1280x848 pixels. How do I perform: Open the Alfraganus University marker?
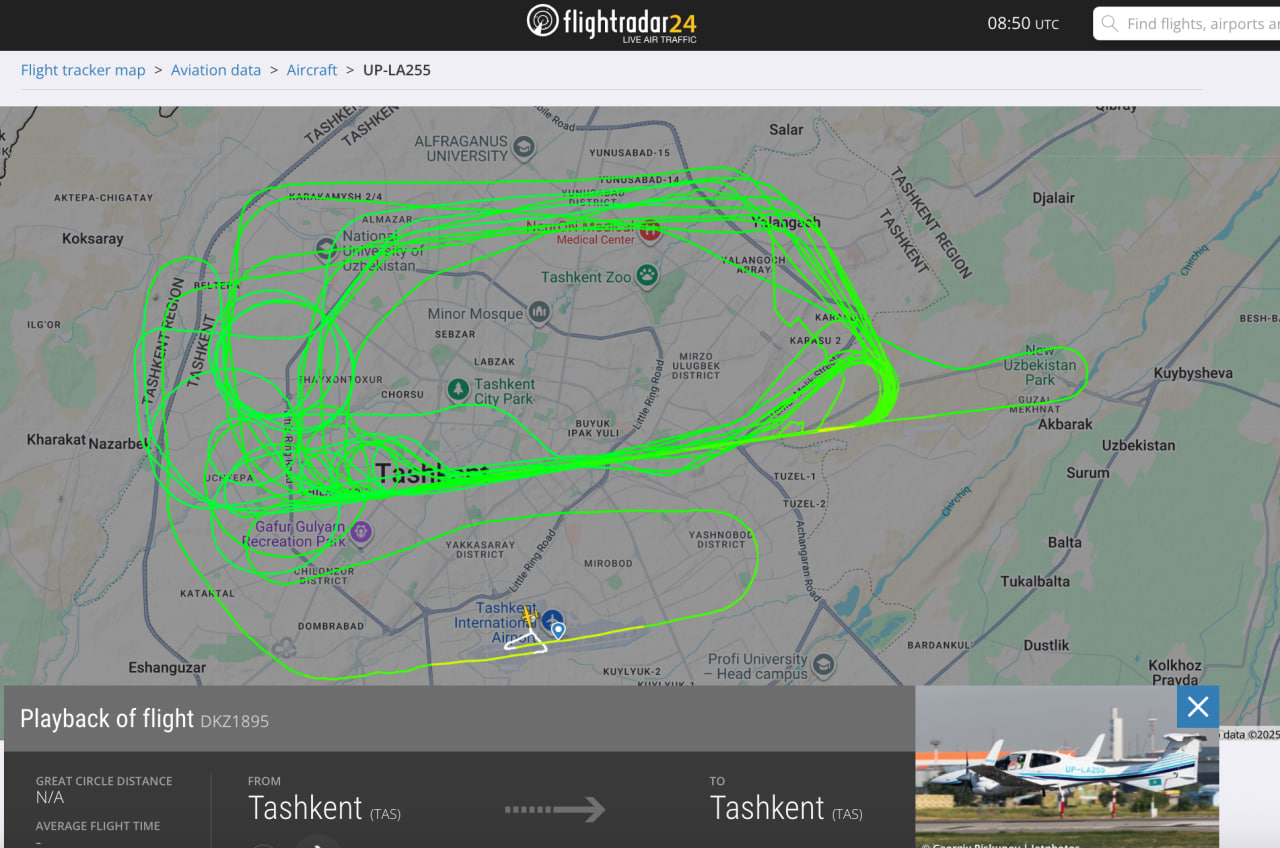click(x=524, y=149)
